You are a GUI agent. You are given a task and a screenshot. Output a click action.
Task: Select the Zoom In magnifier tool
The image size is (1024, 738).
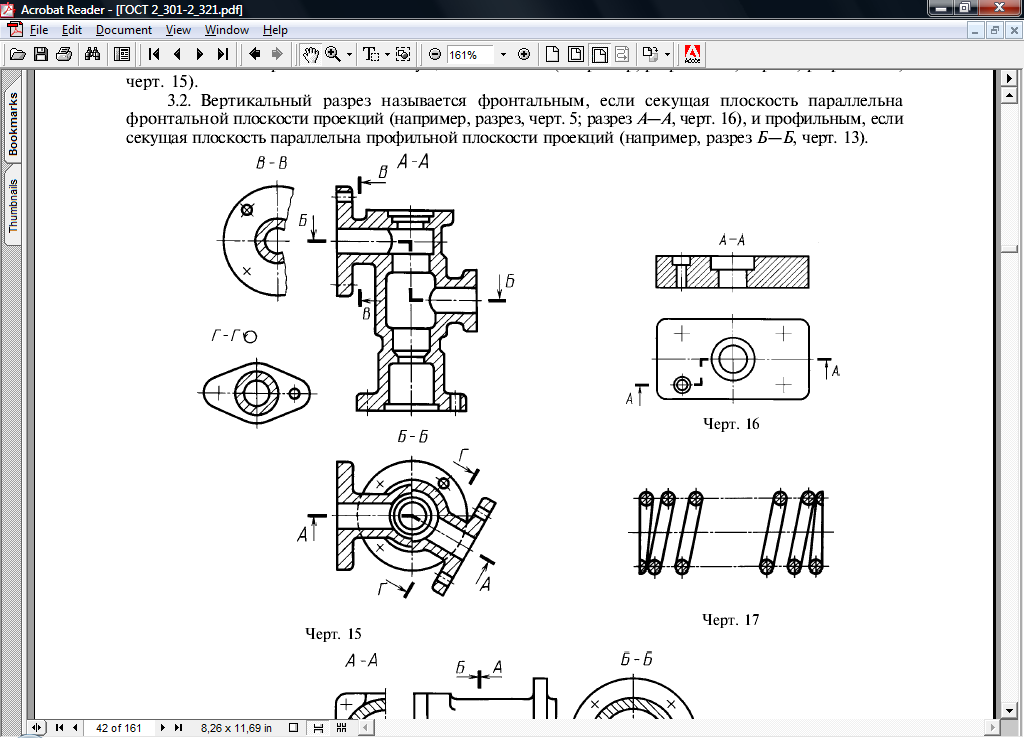tap(333, 54)
